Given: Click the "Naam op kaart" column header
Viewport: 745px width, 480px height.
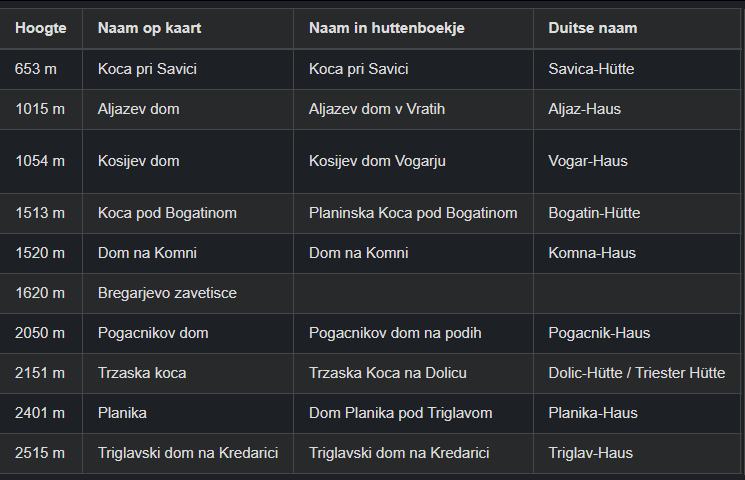Looking at the screenshot, I should pos(149,28).
